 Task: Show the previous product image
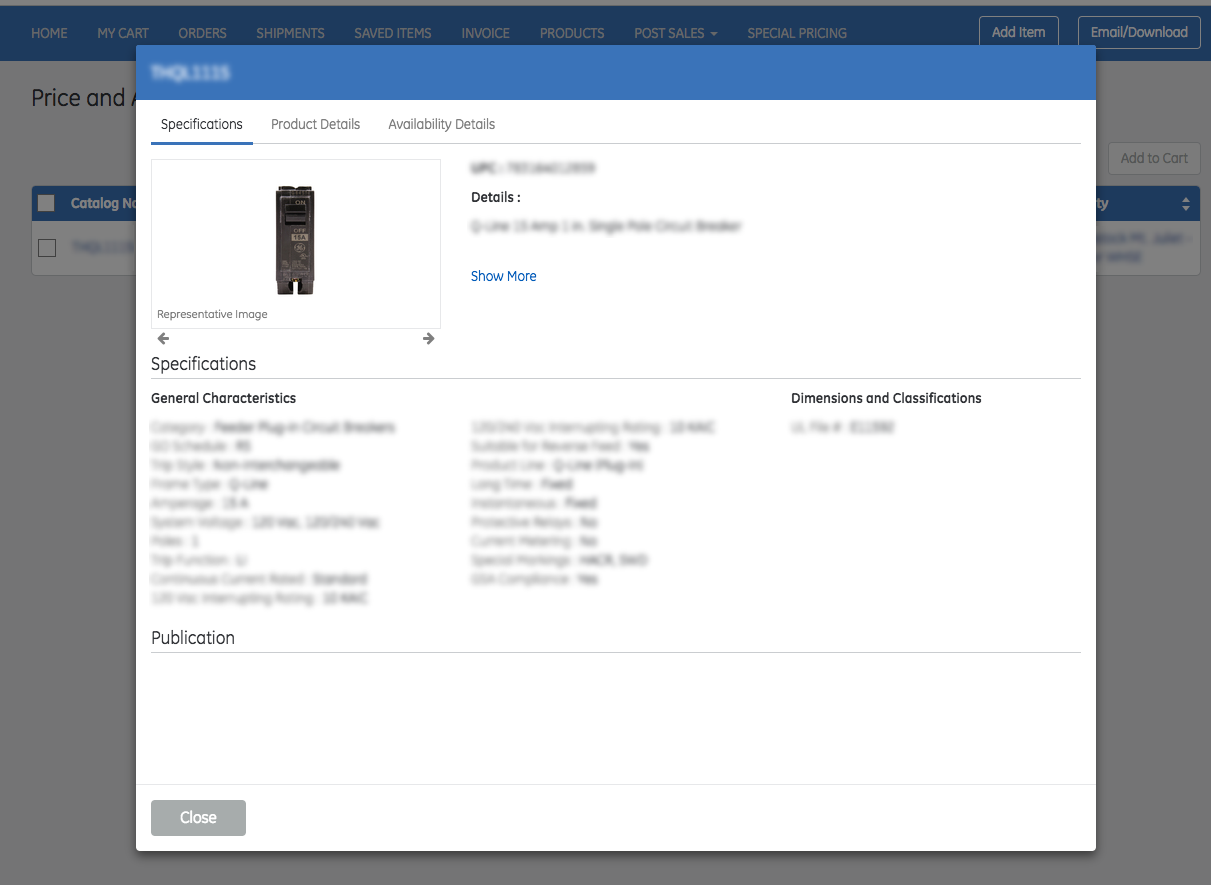[x=164, y=339]
